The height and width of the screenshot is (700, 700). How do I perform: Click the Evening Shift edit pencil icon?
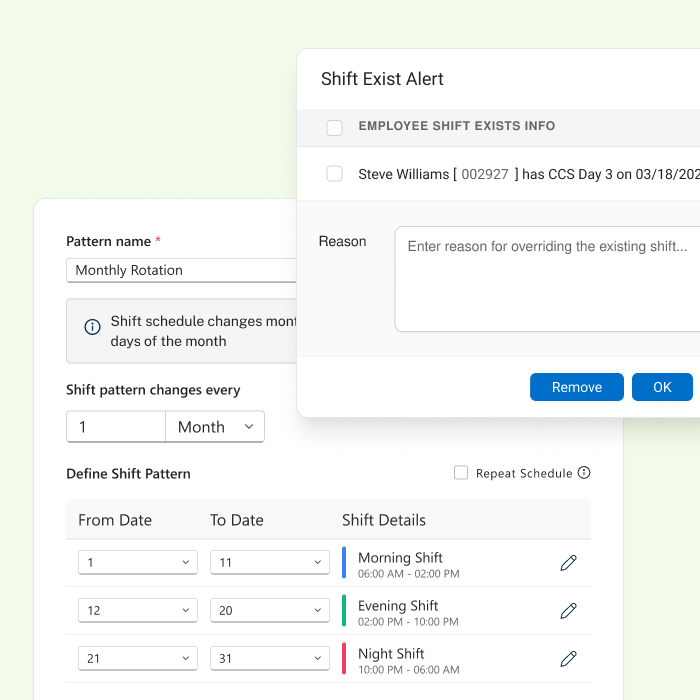point(568,610)
